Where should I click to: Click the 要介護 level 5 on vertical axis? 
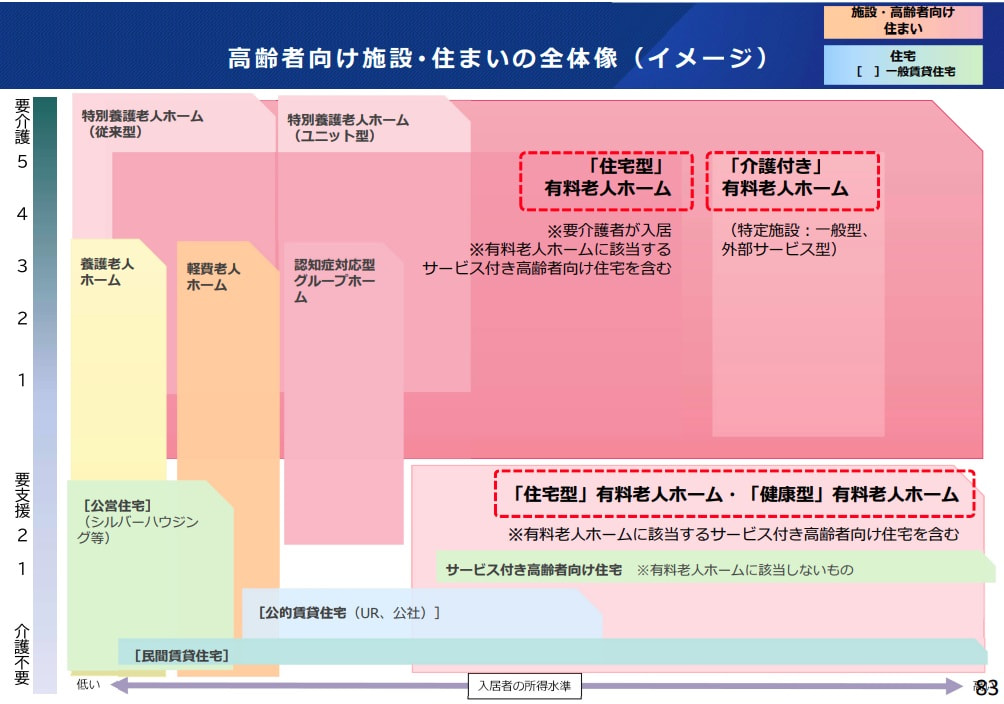[x=22, y=162]
